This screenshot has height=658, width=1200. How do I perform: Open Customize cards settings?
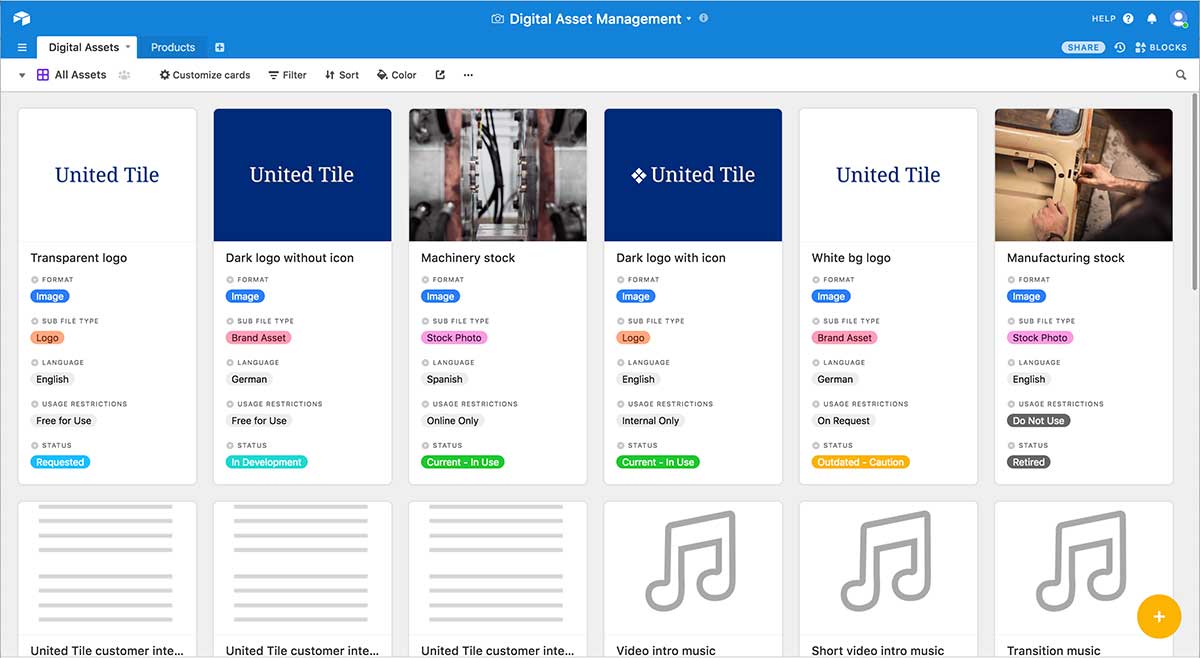[205, 75]
